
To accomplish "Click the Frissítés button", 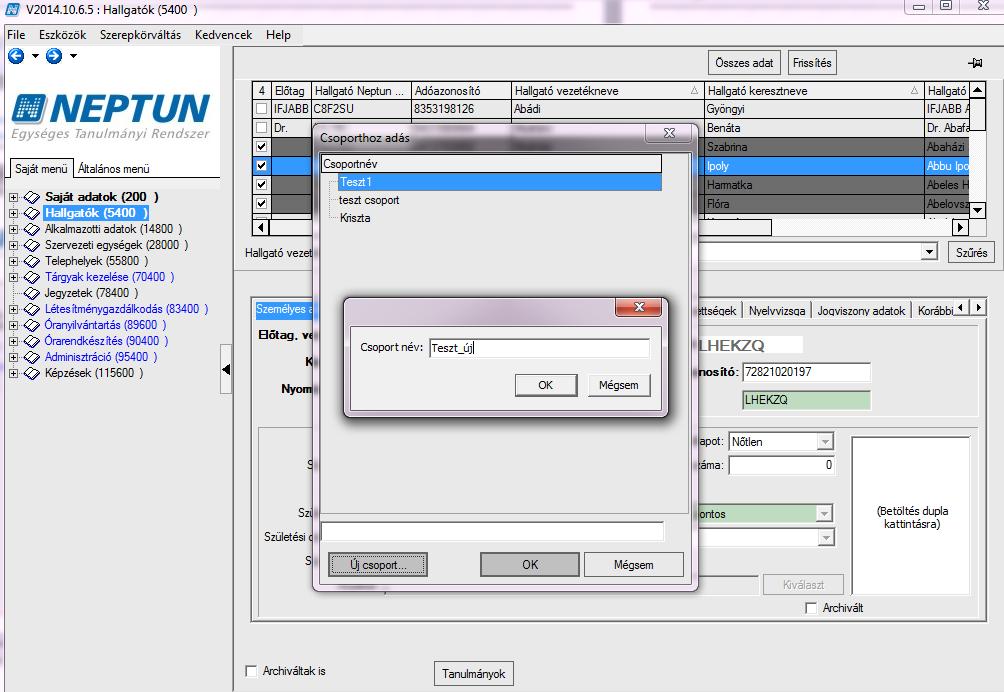I will (812, 63).
